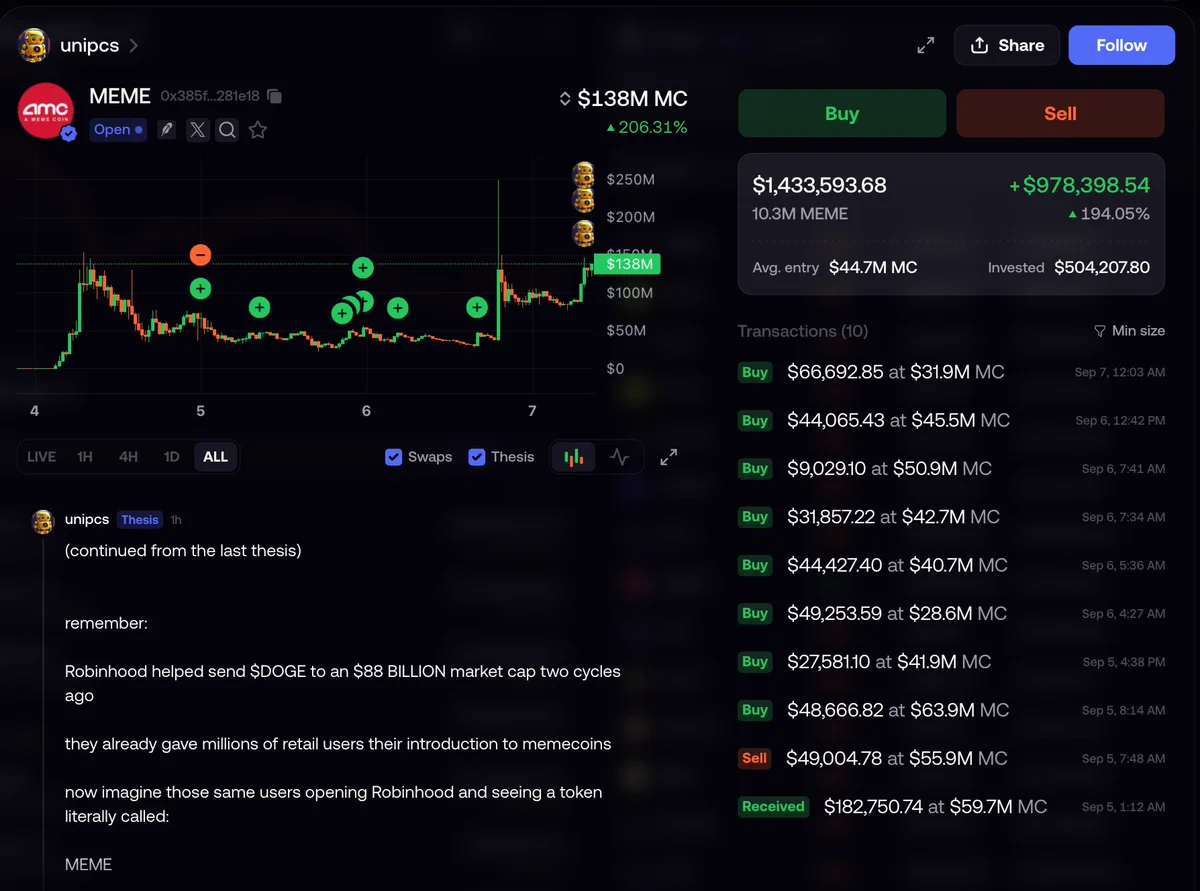This screenshot has width=1200, height=891.
Task: Open the token's X profile icon
Action: tap(198, 129)
